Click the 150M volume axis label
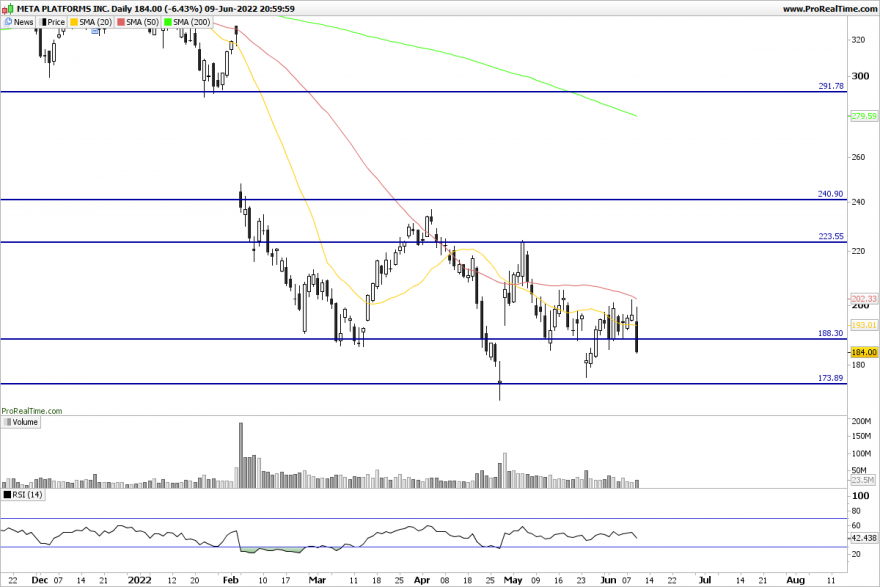 click(861, 436)
